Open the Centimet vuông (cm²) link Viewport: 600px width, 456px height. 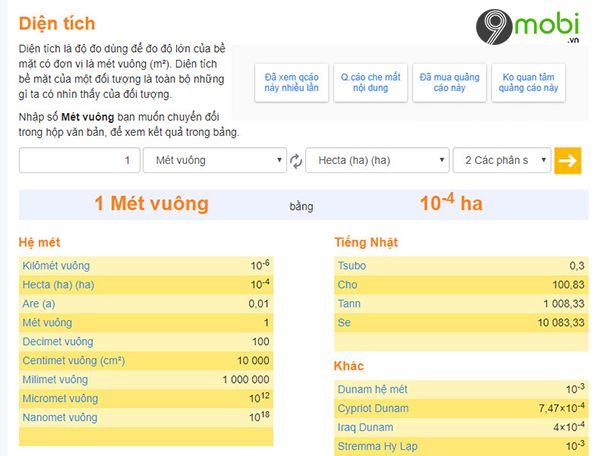pos(73,360)
